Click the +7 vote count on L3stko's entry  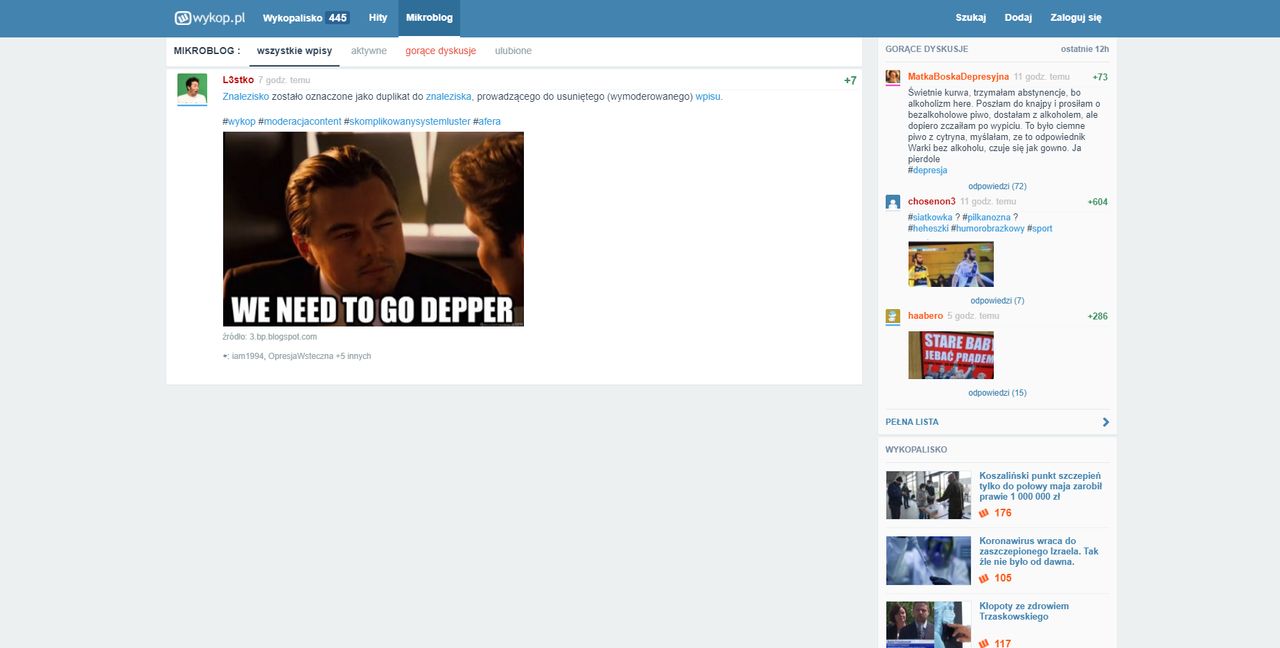click(850, 80)
